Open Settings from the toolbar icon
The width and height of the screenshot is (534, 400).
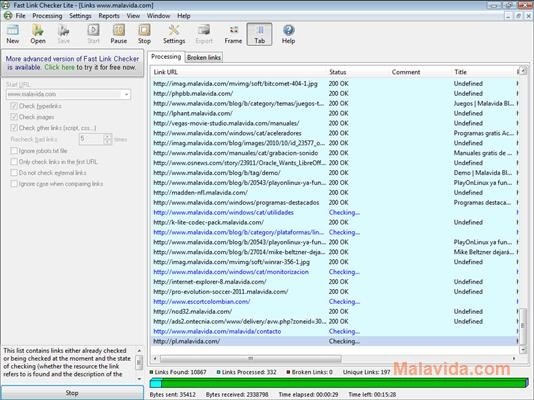[x=174, y=34]
